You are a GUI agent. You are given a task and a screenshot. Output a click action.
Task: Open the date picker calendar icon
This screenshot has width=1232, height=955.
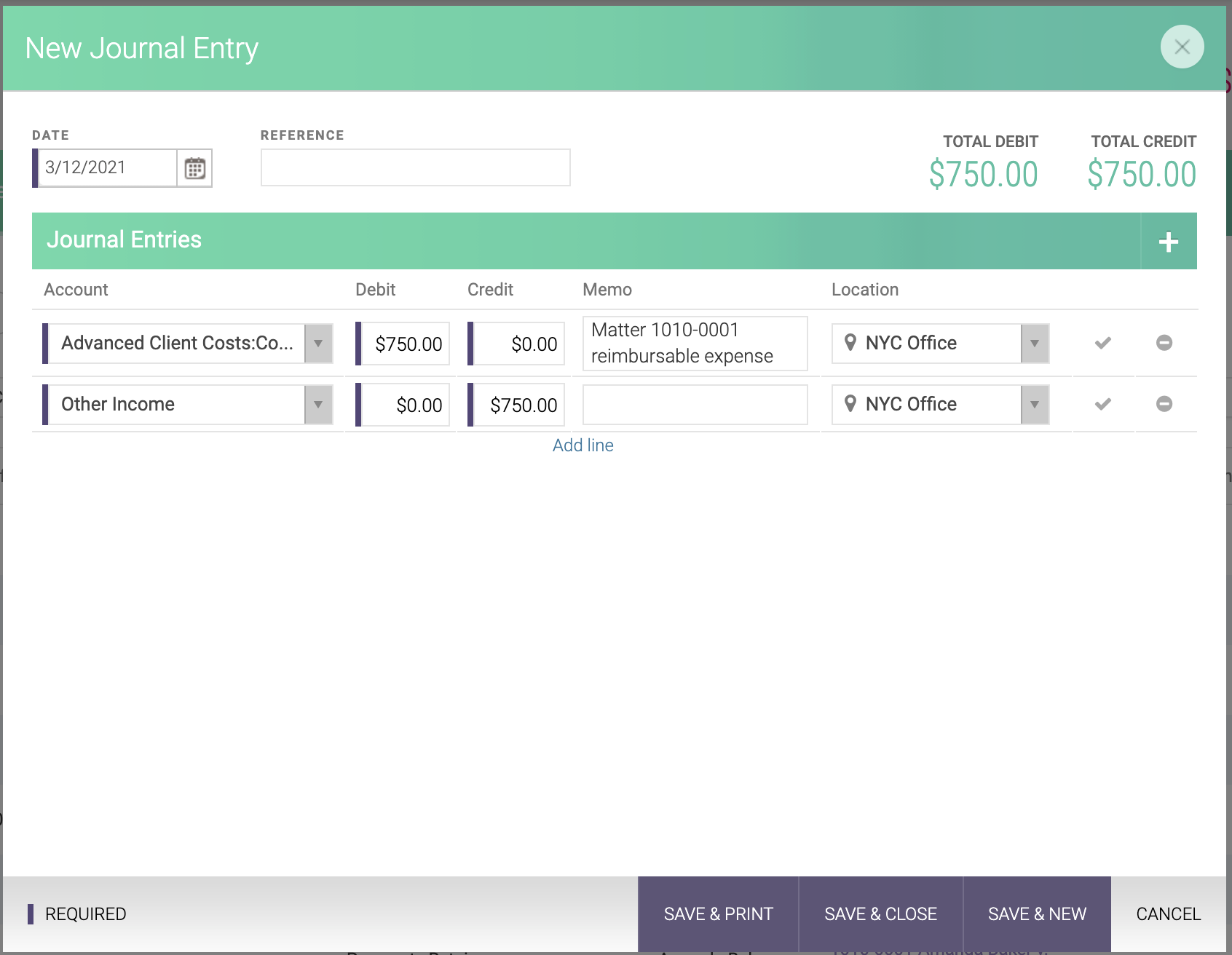(x=194, y=168)
